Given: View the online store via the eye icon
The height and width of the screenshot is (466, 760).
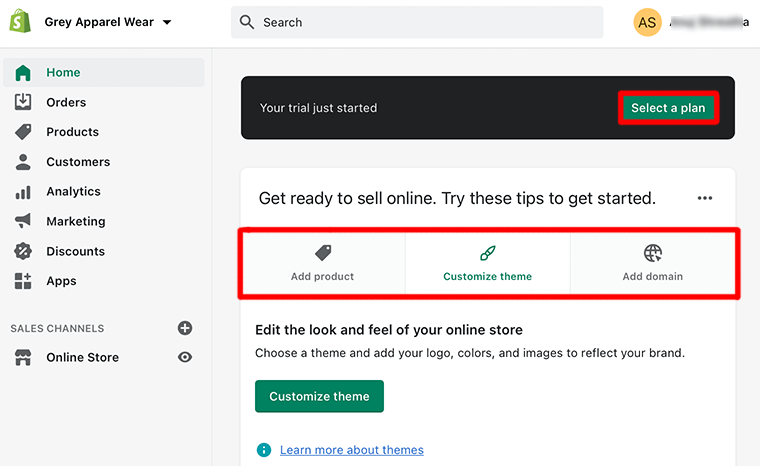Looking at the screenshot, I should point(185,357).
